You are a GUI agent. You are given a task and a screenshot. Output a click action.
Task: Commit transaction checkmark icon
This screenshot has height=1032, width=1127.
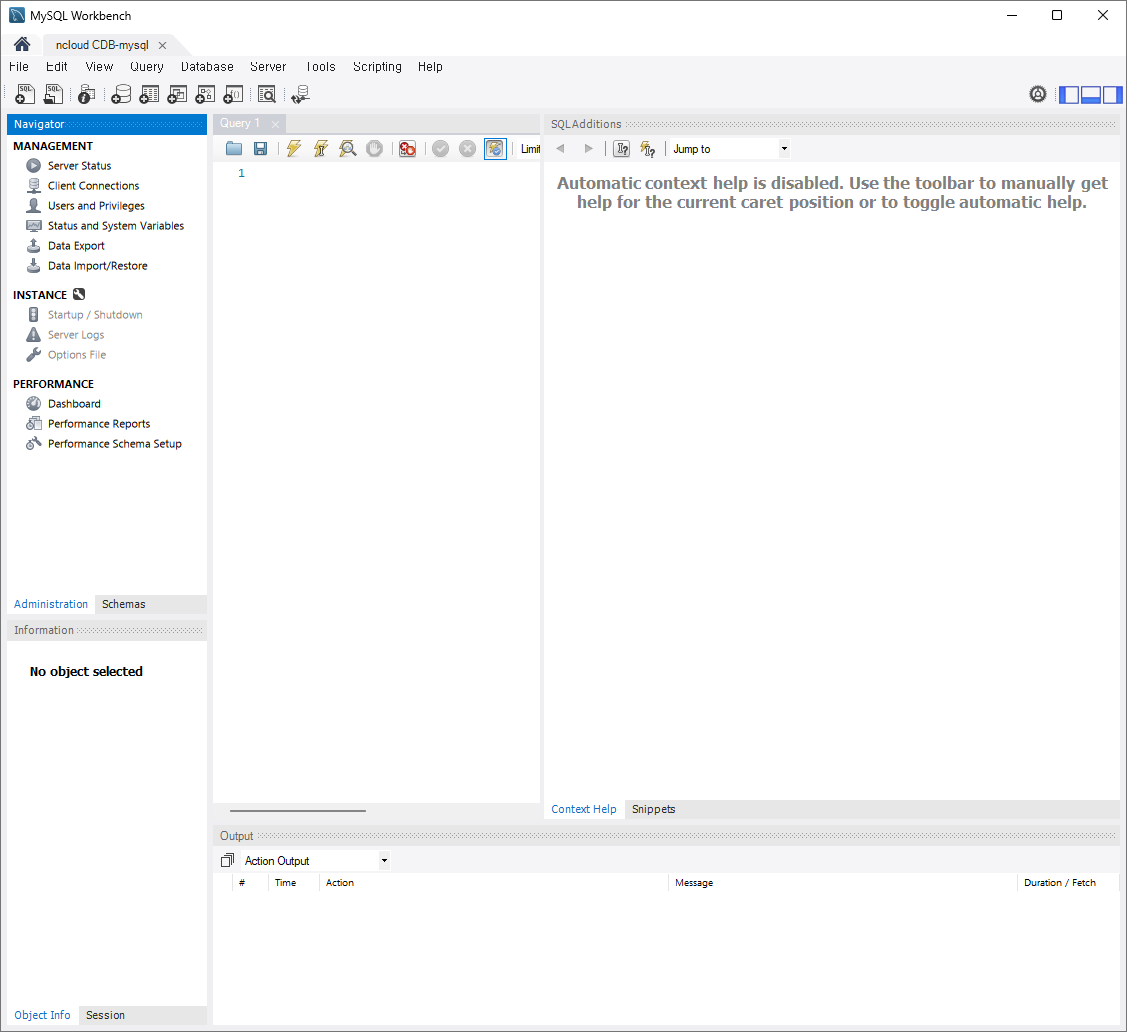tap(441, 149)
